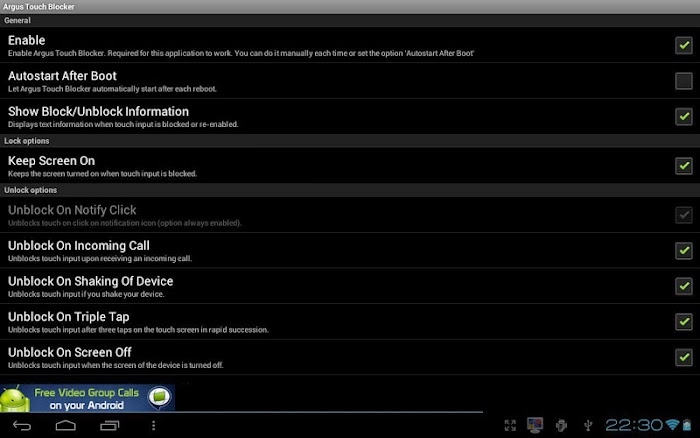
Task: Go to the Android home screen
Action: [x=66, y=425]
